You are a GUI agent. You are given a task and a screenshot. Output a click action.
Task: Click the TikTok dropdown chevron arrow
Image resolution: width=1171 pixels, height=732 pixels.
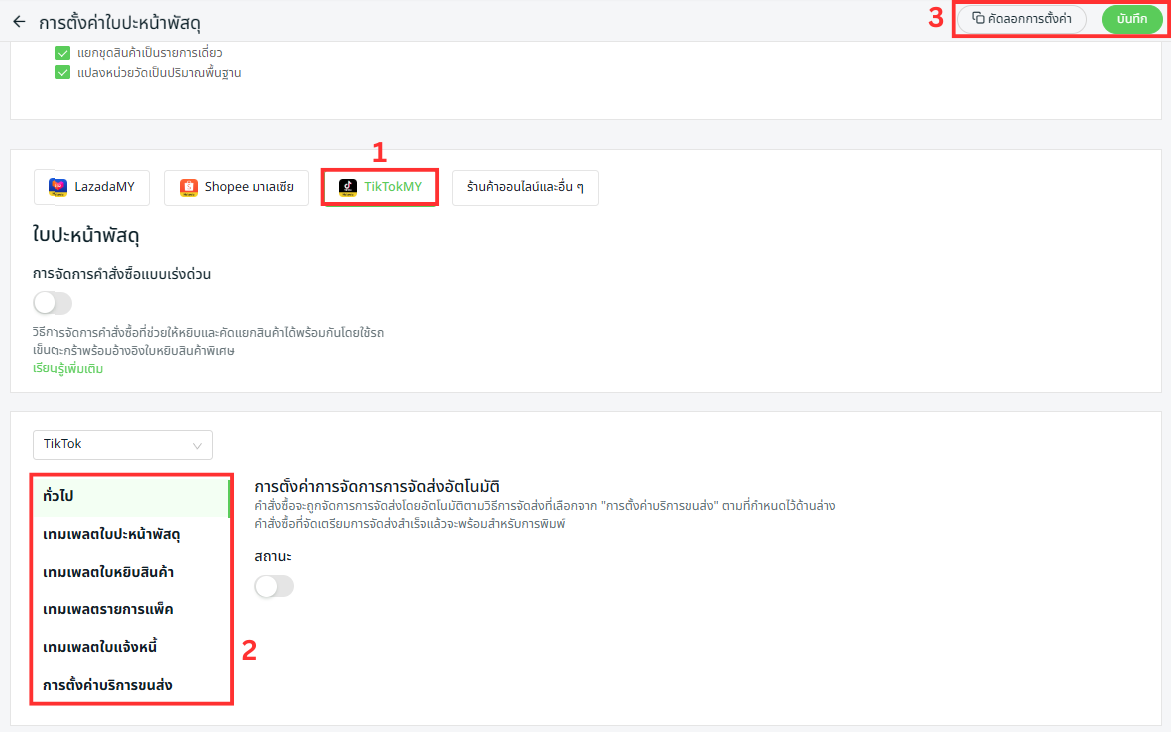tap(197, 445)
